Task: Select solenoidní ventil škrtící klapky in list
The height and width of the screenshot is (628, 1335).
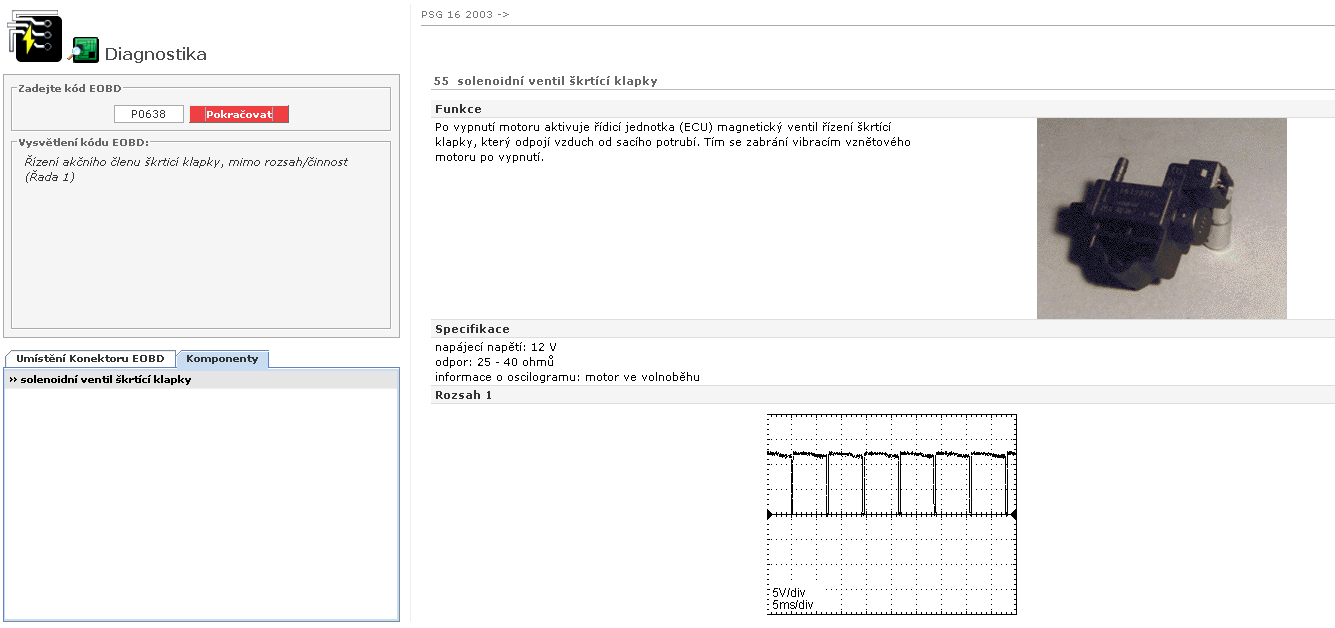Action: coord(105,380)
